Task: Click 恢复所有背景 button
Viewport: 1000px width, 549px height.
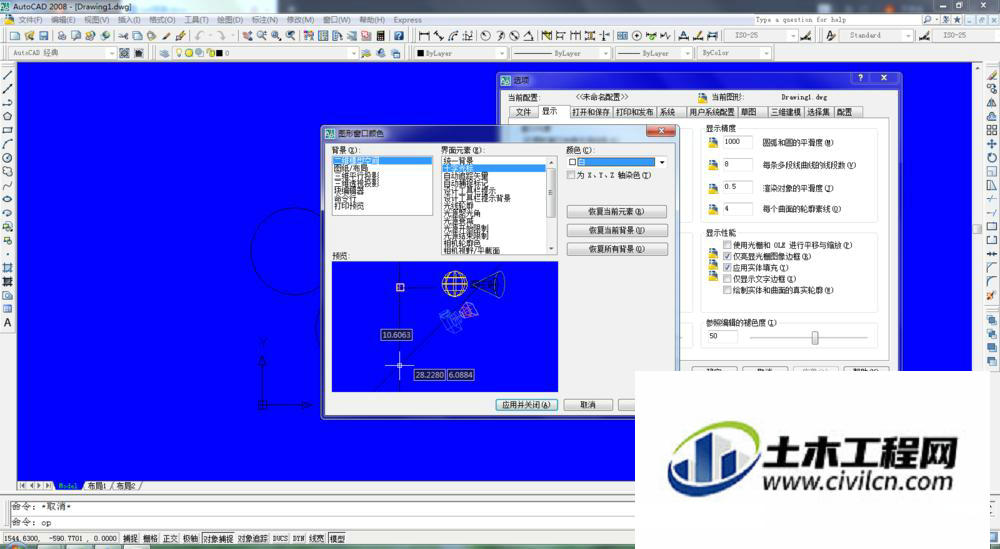Action: 617,249
